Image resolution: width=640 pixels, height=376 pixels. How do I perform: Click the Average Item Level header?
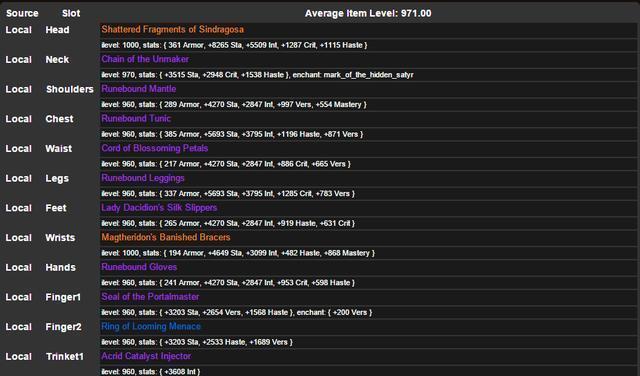point(368,13)
